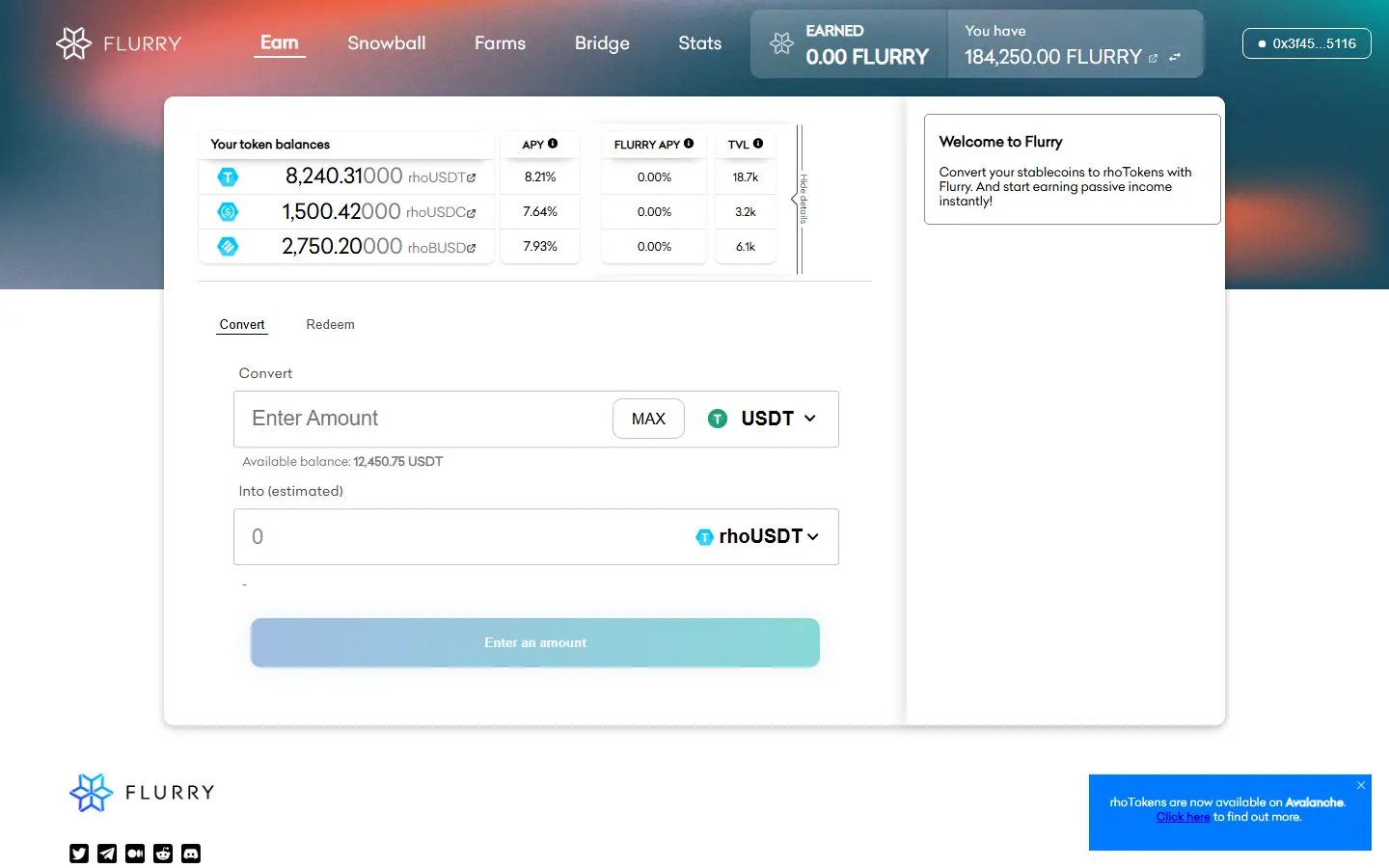Click the TVL info icon
Viewport: 1389px width, 868px height.
point(758,144)
